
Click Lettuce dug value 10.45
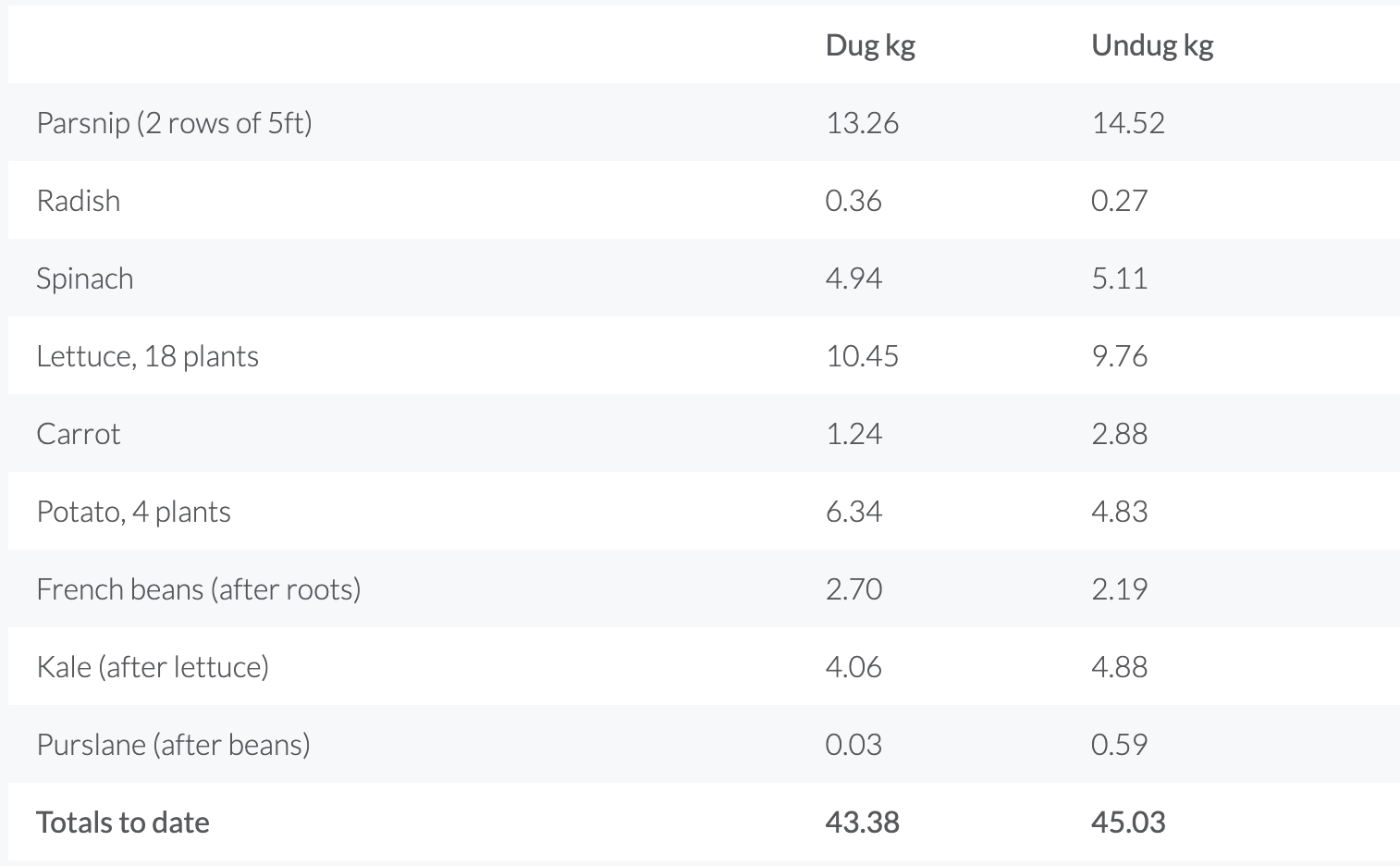pos(862,356)
